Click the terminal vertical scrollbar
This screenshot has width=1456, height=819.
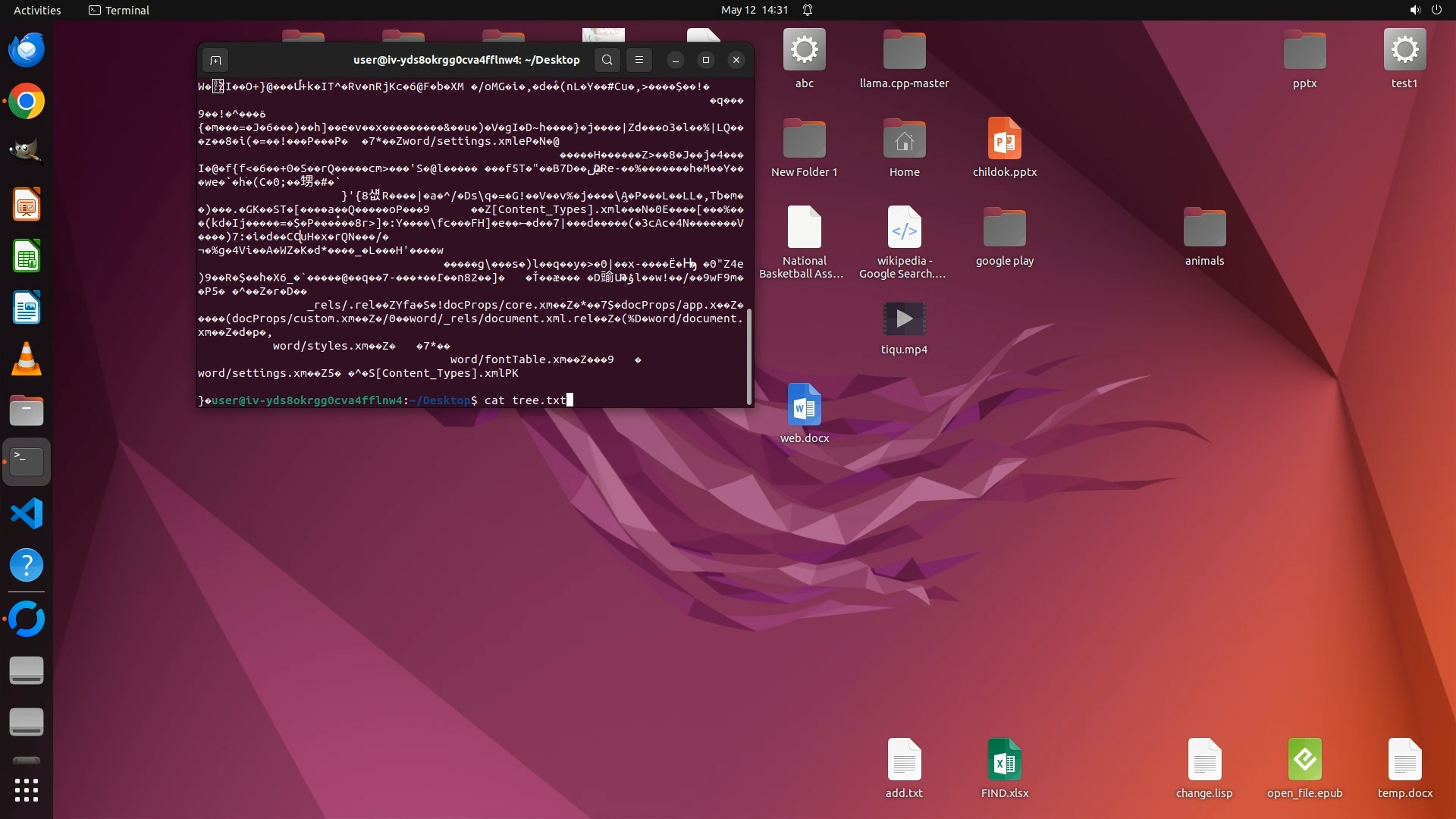point(749,356)
